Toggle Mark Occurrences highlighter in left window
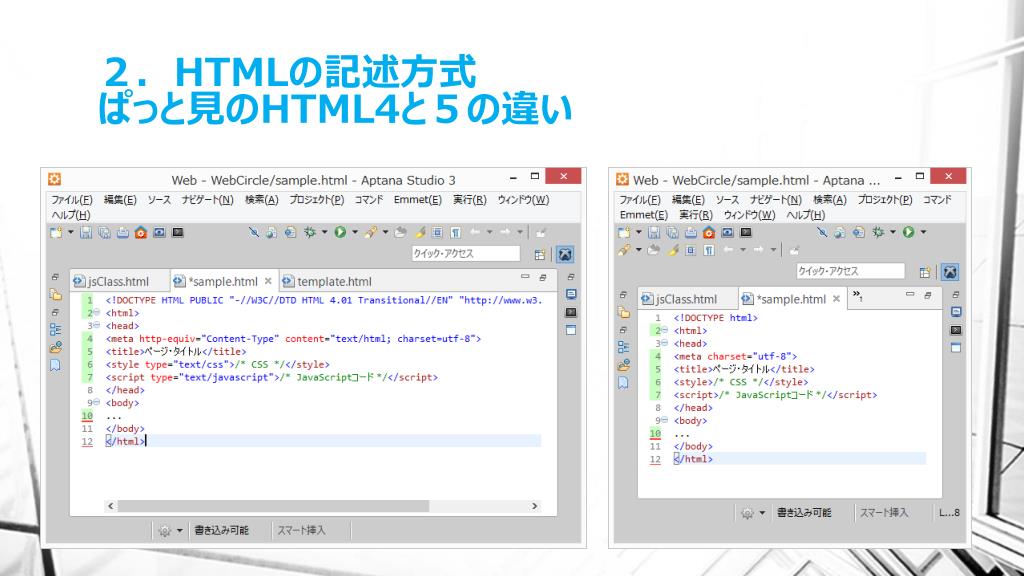The width and height of the screenshot is (1024, 576). [x=420, y=232]
